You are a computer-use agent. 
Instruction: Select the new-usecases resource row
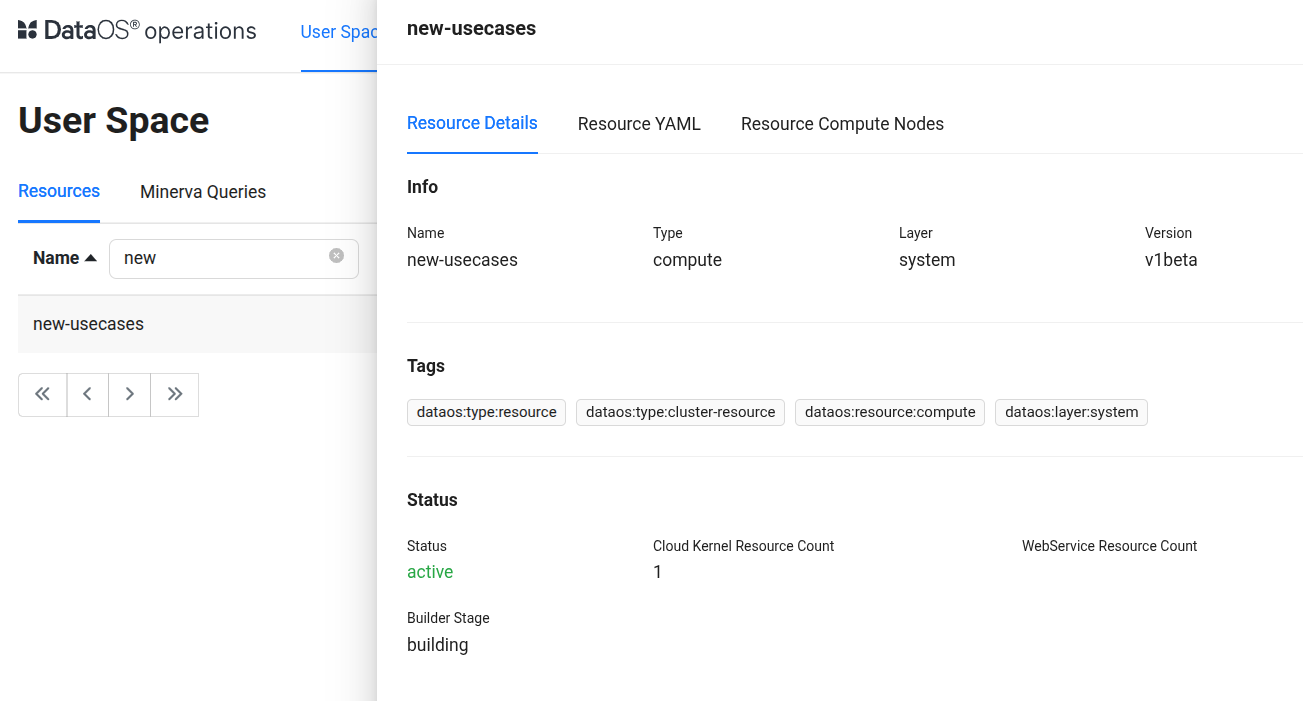pos(88,324)
